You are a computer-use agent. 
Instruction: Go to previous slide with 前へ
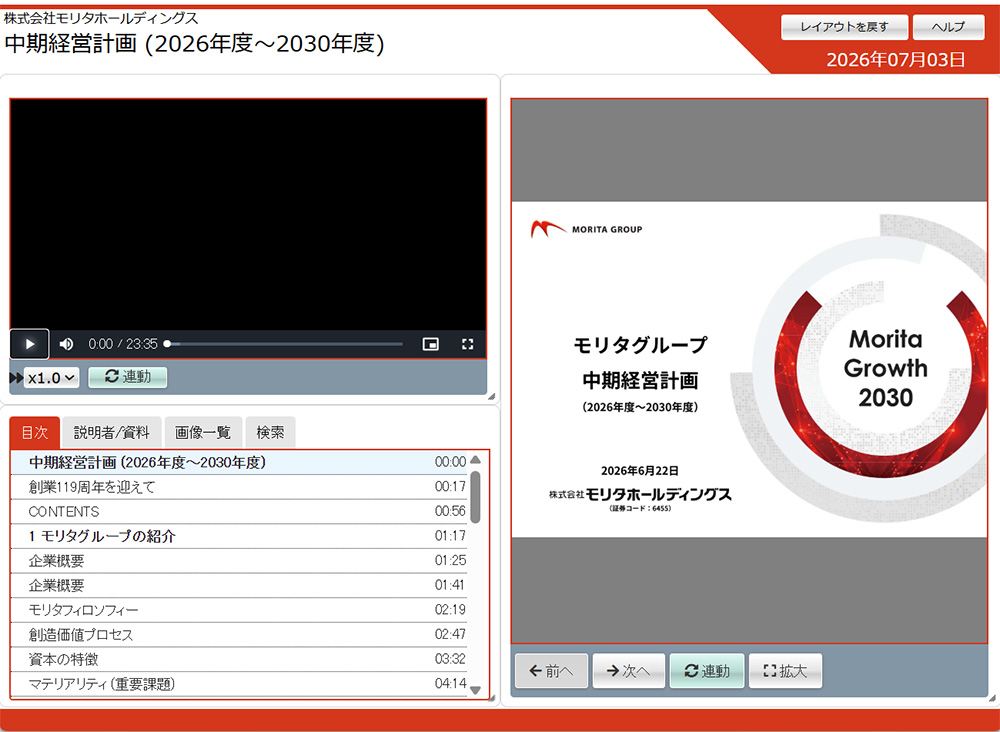pos(551,671)
